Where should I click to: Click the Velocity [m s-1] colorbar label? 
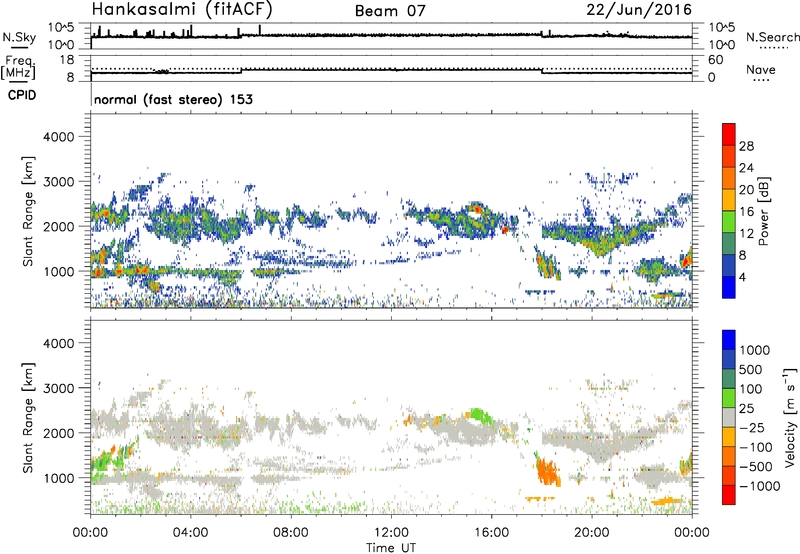click(790, 417)
